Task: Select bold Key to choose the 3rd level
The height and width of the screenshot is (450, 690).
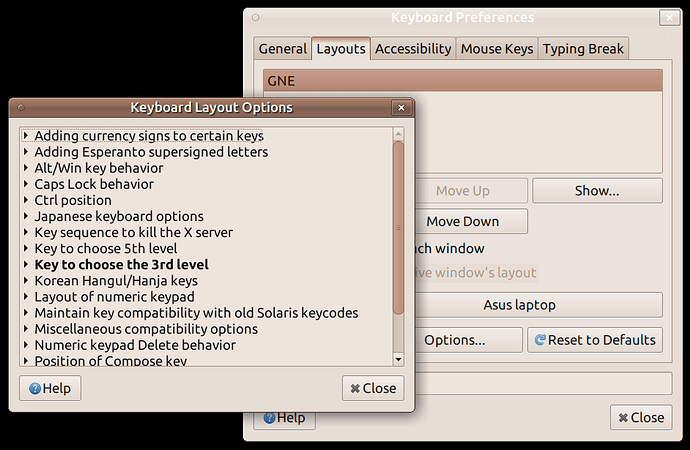Action: (121, 264)
